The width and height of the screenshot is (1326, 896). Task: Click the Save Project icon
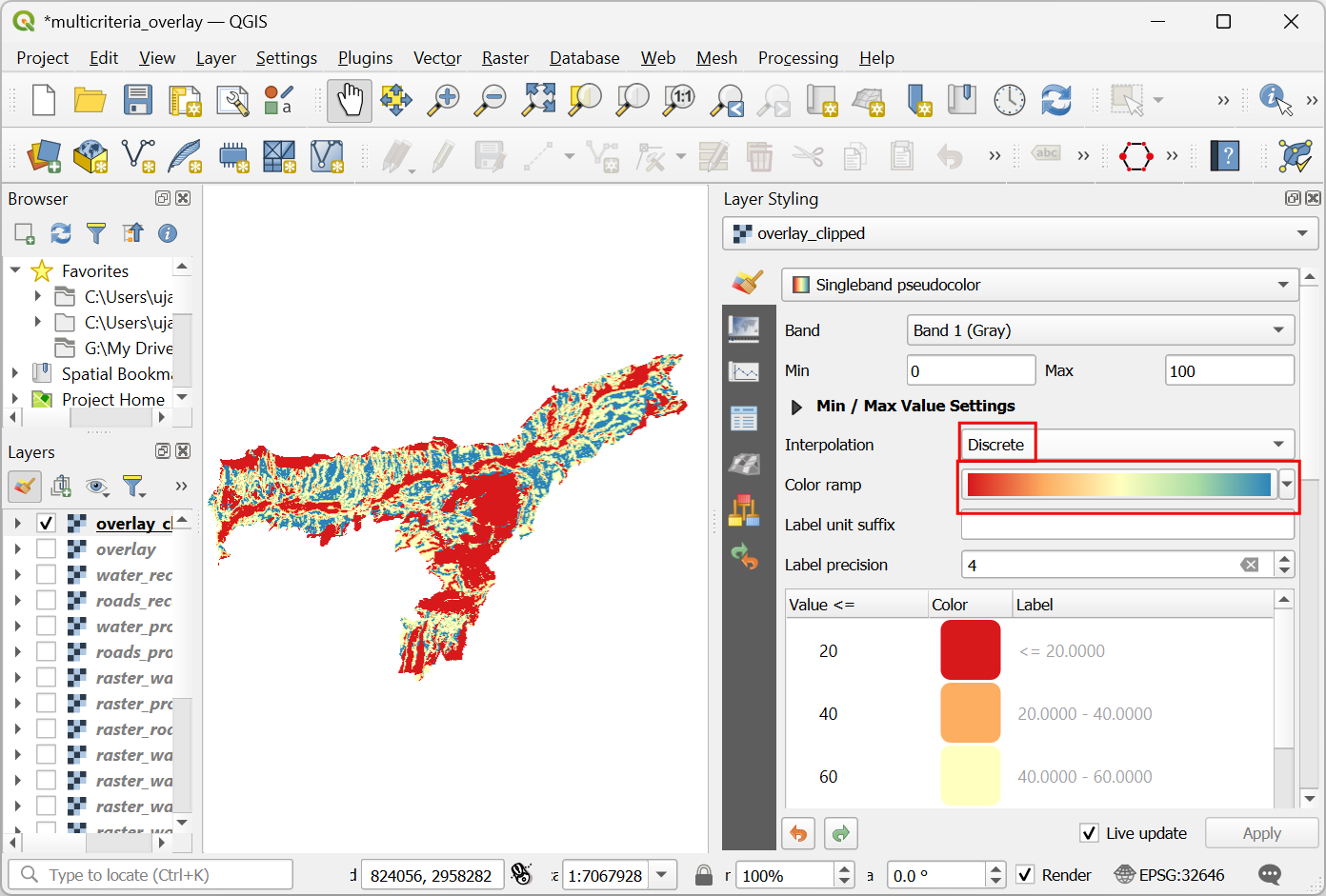click(x=138, y=100)
